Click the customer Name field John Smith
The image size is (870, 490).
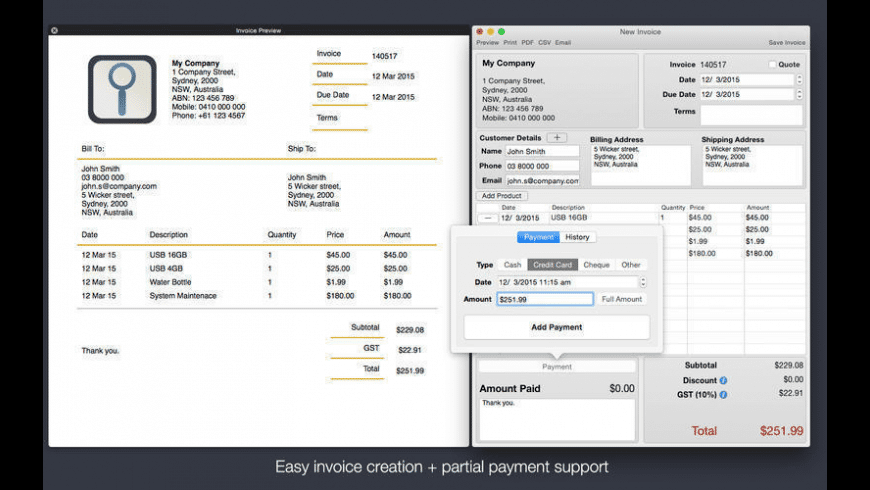pyautogui.click(x=542, y=151)
